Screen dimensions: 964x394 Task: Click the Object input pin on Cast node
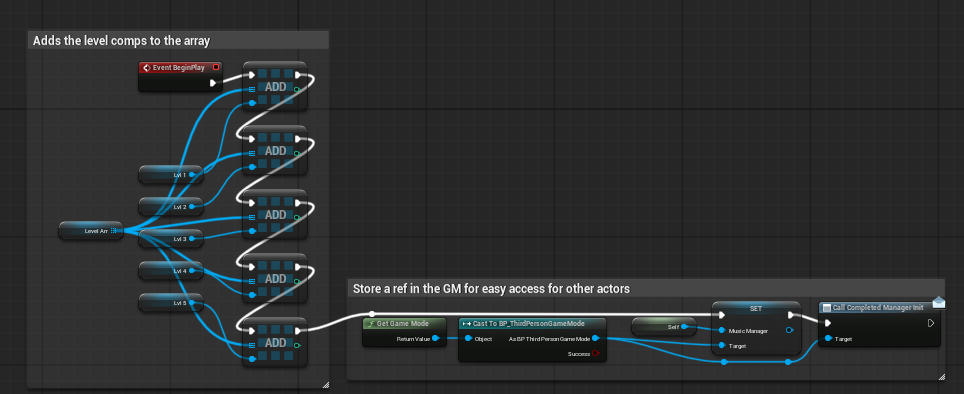pos(468,339)
